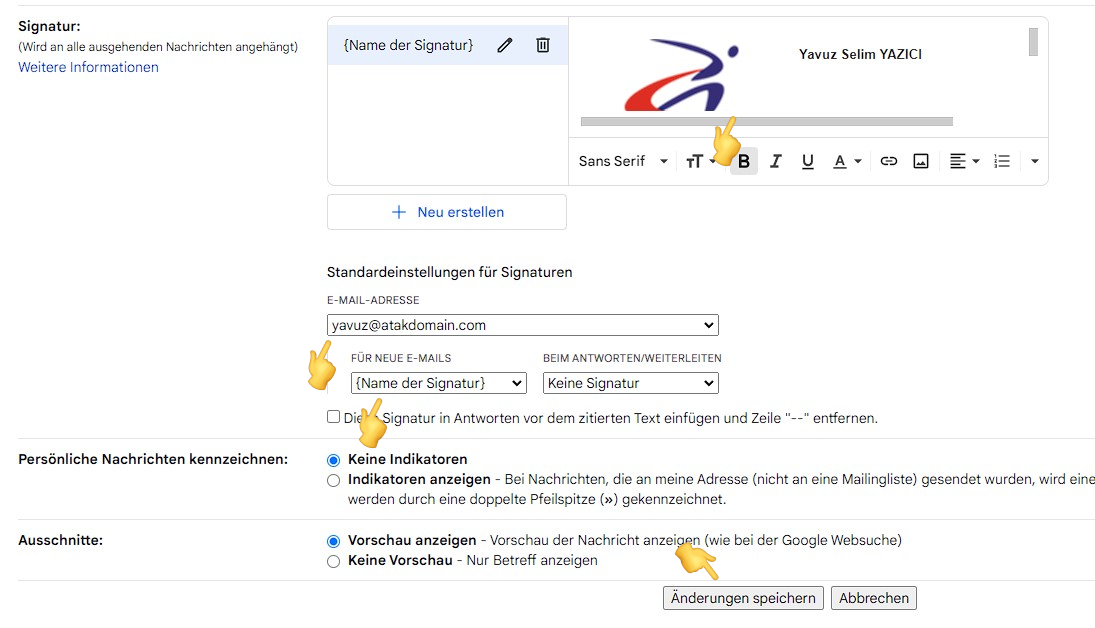Image resolution: width=1095 pixels, height=628 pixels.
Task: Insert an image into the signature
Action: point(920,160)
